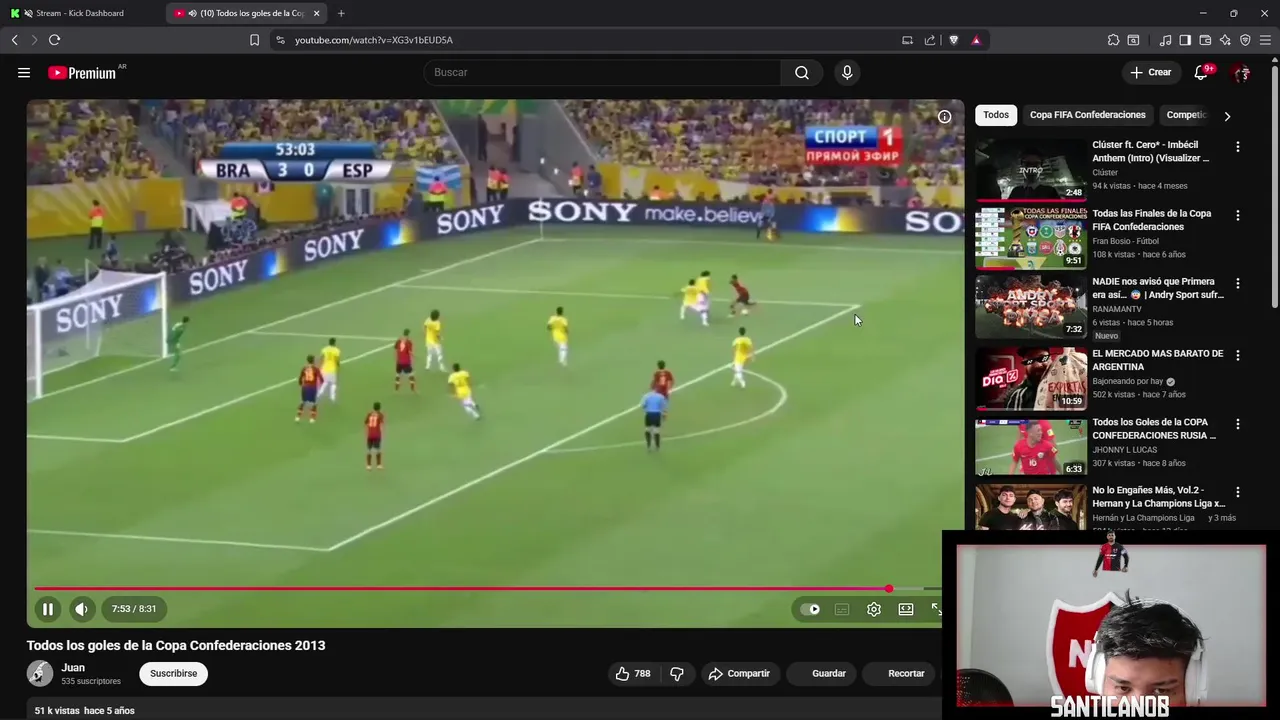The height and width of the screenshot is (720, 1280).
Task: Subscribe with the Suscribirse button
Action: pyautogui.click(x=173, y=674)
